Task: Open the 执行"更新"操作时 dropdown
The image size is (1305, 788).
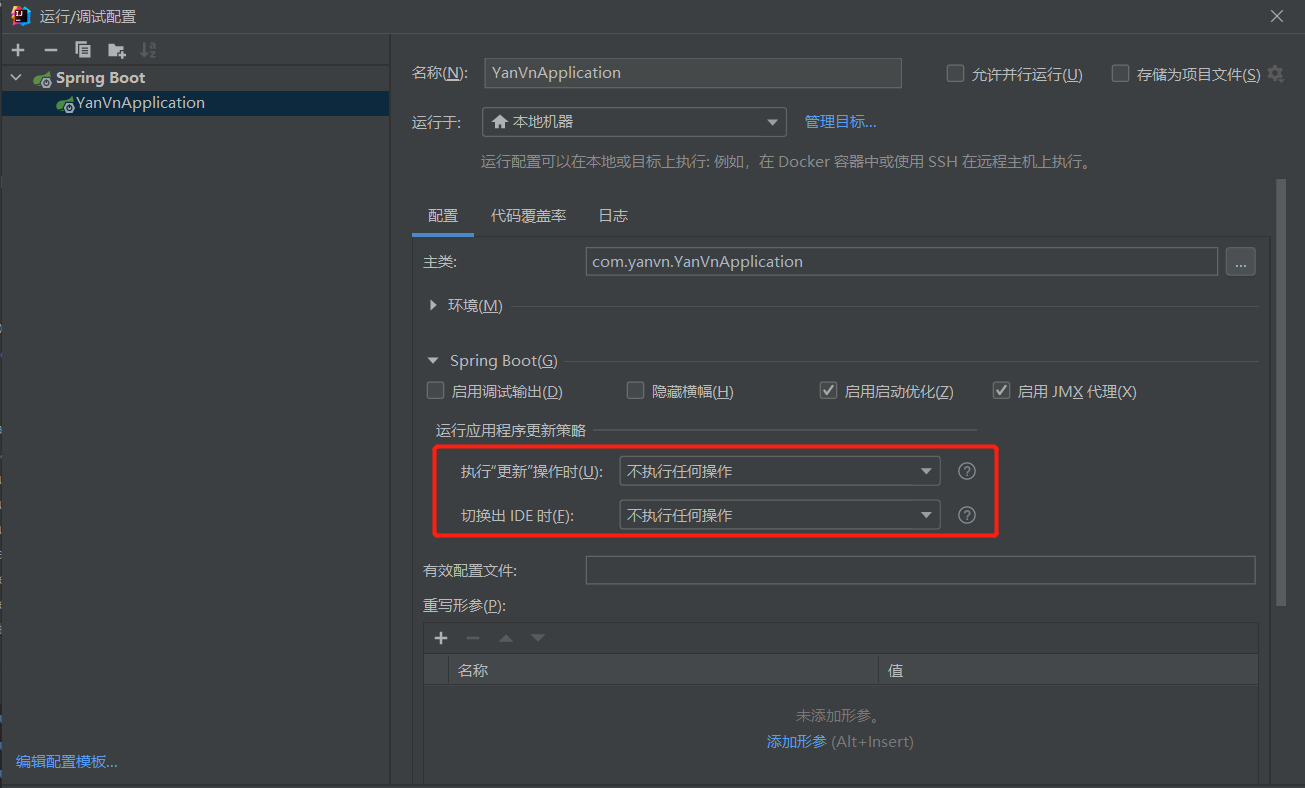Action: point(780,471)
